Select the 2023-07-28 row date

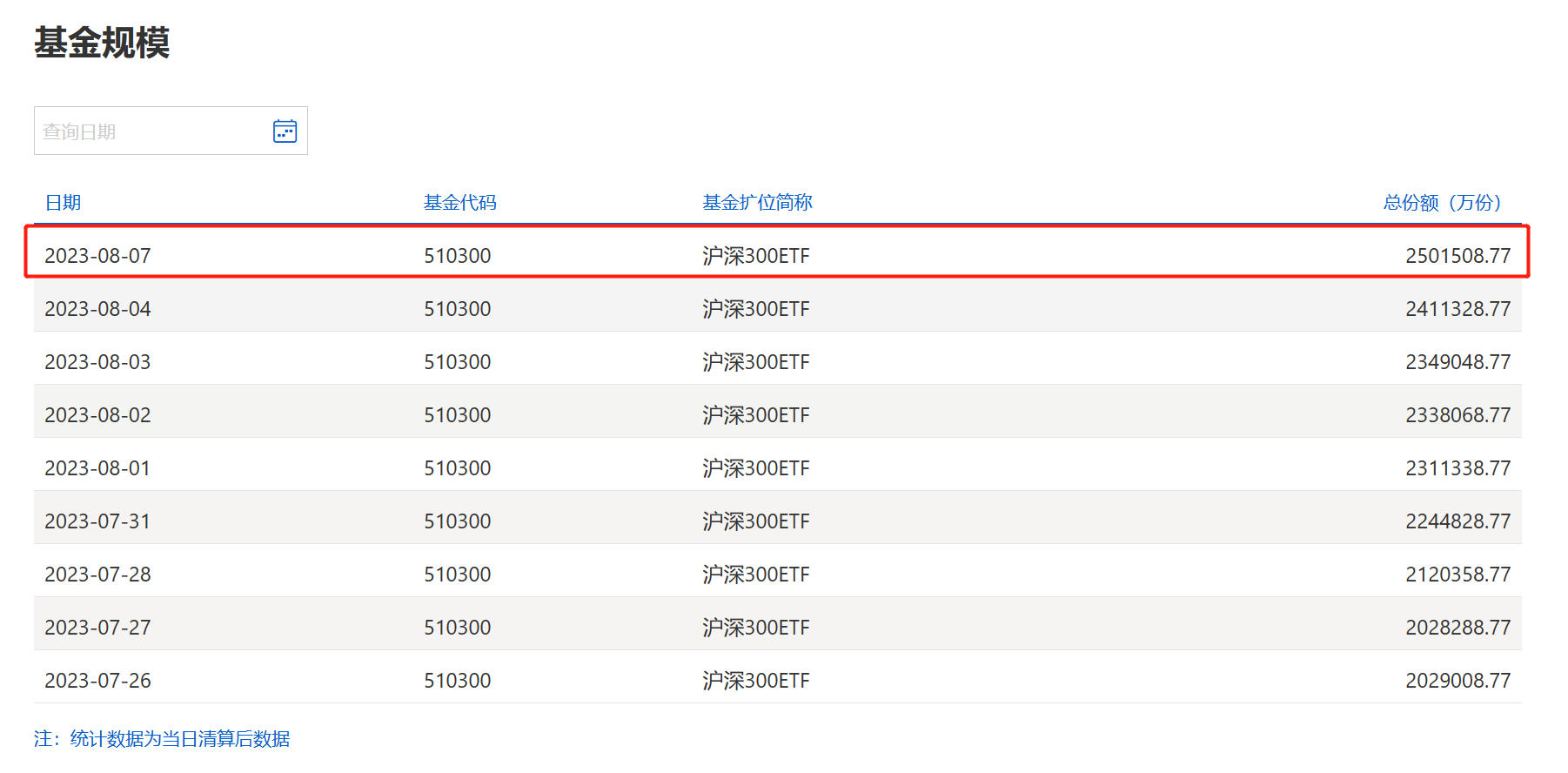[97, 575]
